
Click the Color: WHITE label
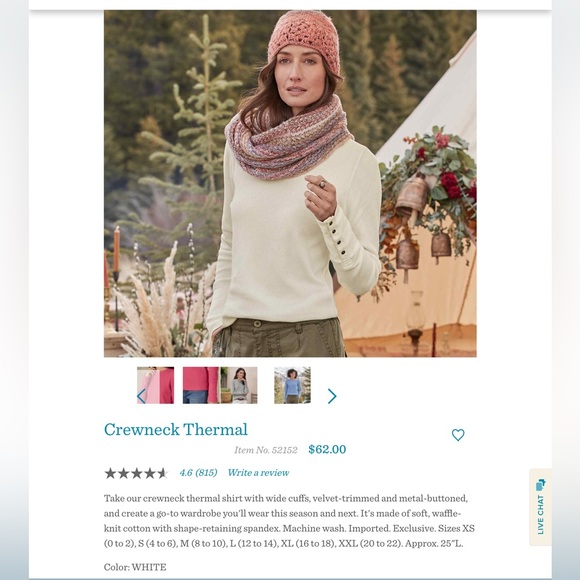pyautogui.click(x=135, y=567)
